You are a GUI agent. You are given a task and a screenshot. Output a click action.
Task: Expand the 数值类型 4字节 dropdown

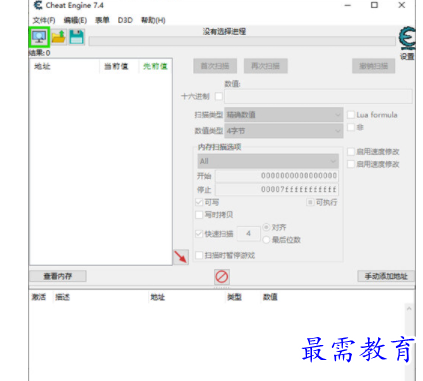click(x=284, y=131)
